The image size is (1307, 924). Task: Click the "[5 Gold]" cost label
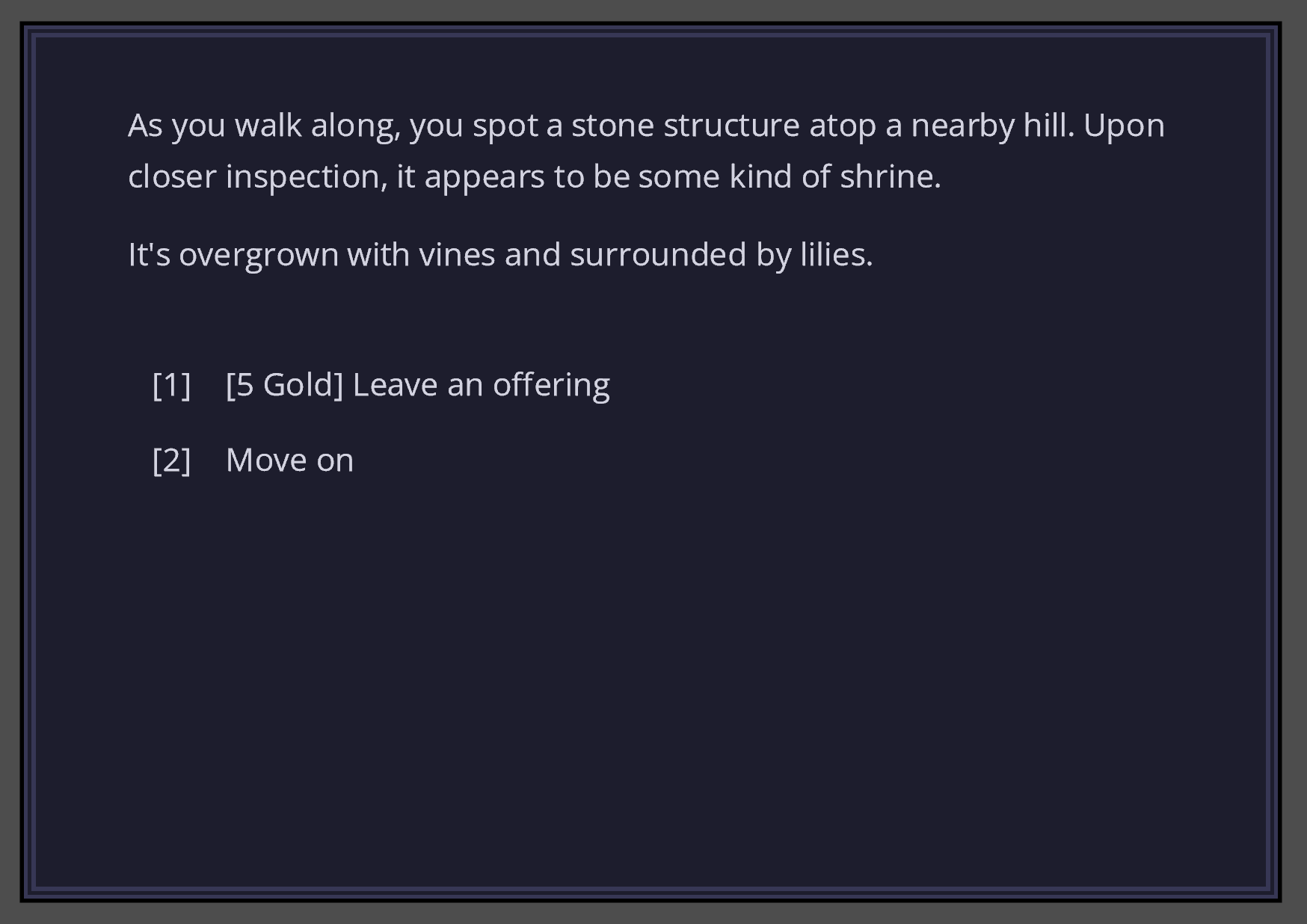(284, 385)
